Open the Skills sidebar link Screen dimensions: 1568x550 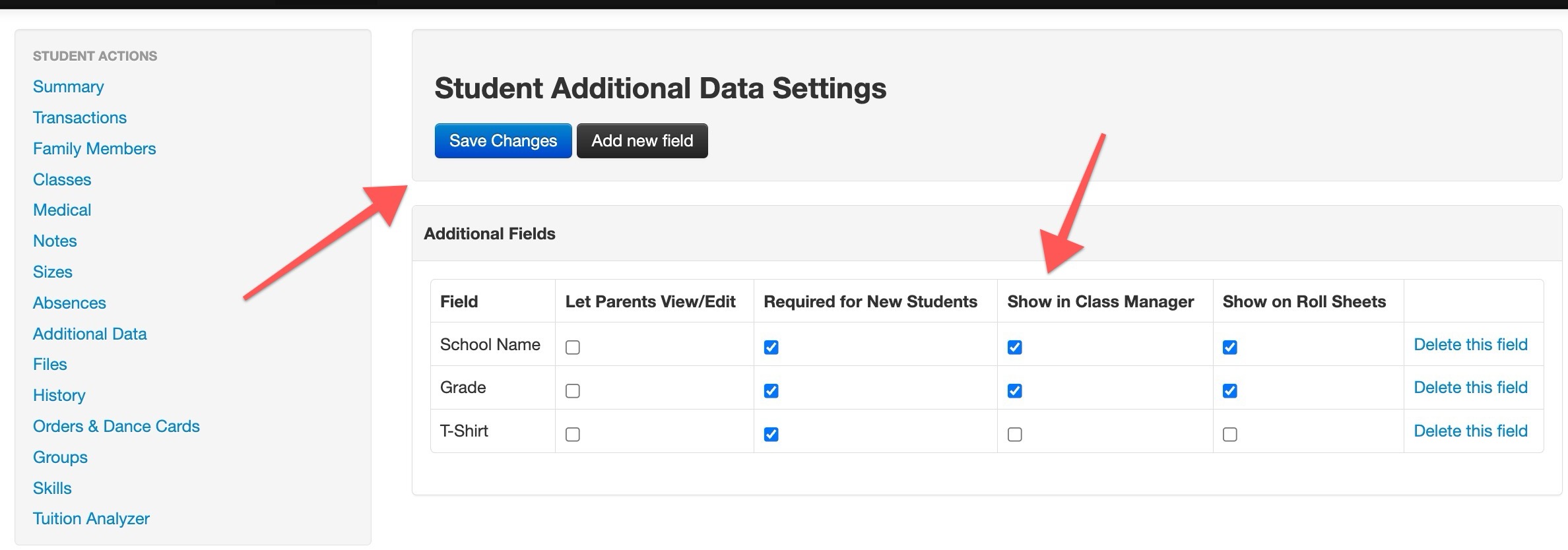coord(52,488)
